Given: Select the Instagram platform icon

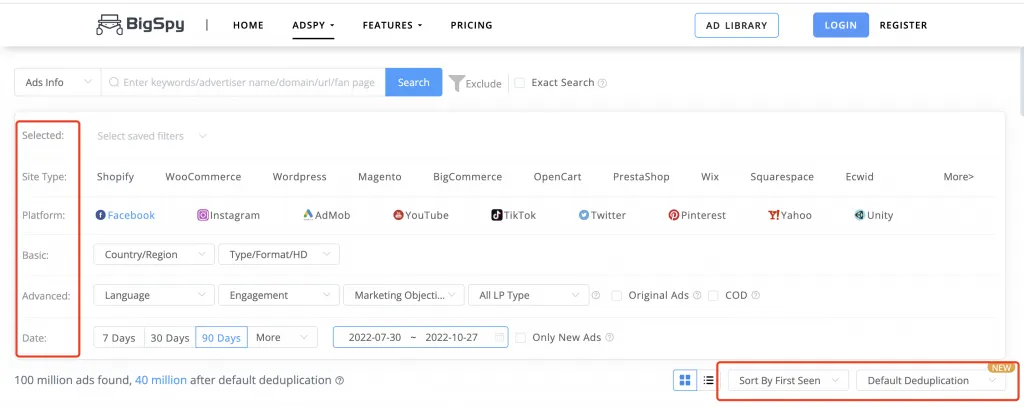Looking at the screenshot, I should click(x=202, y=215).
